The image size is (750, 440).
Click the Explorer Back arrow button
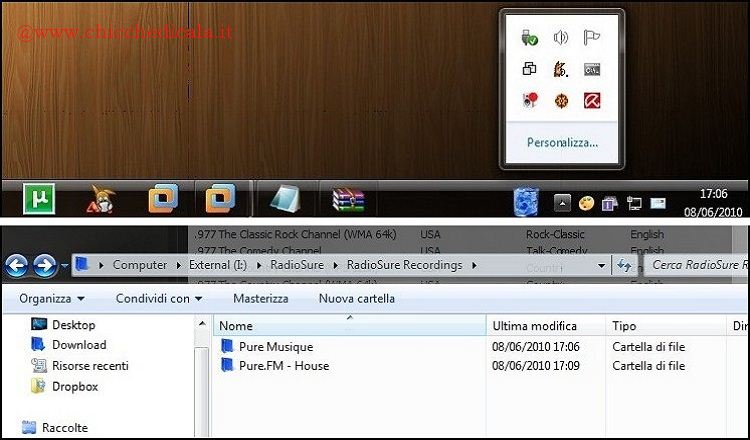coord(17,265)
